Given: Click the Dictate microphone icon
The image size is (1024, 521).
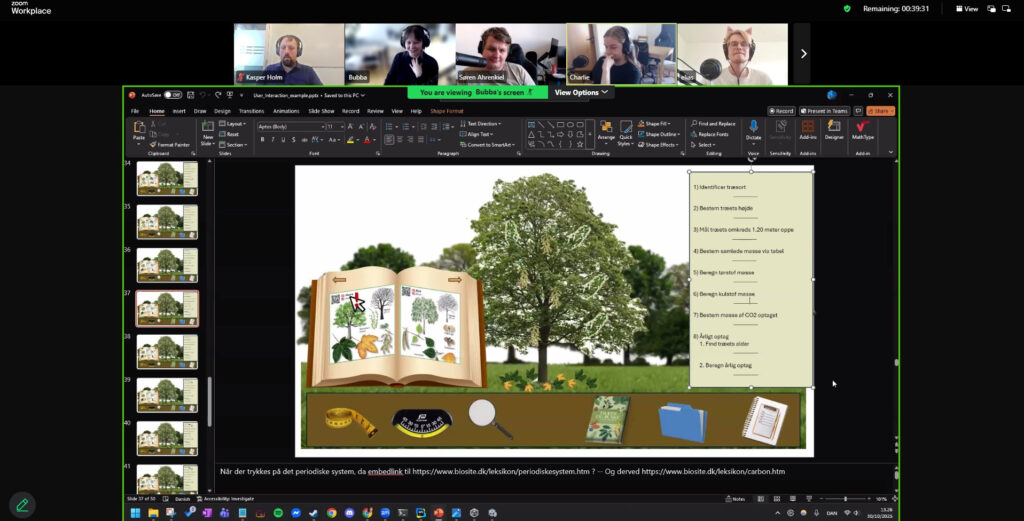Looking at the screenshot, I should 753,127.
